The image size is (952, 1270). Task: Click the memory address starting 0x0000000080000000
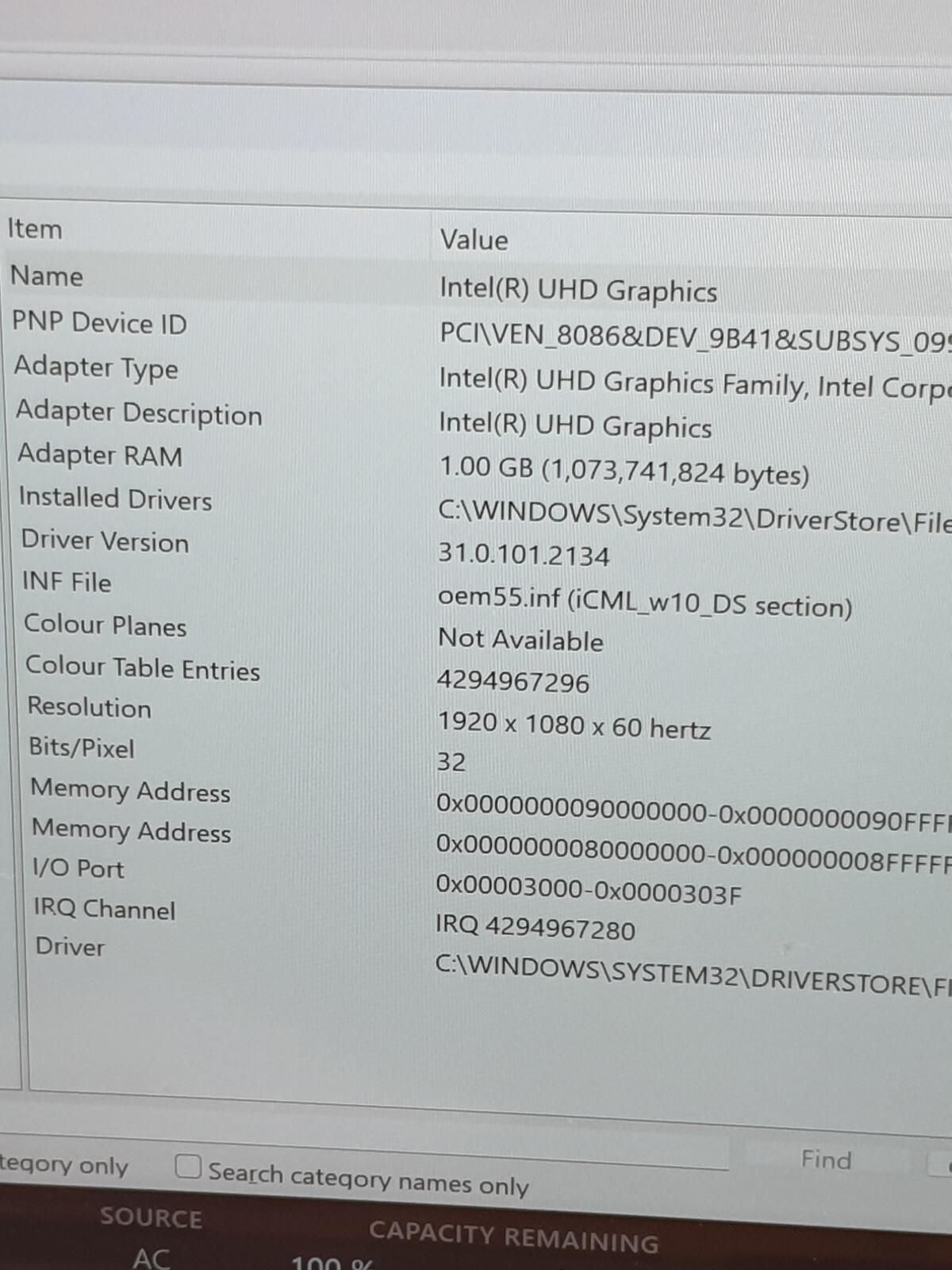pyautogui.click(x=693, y=856)
